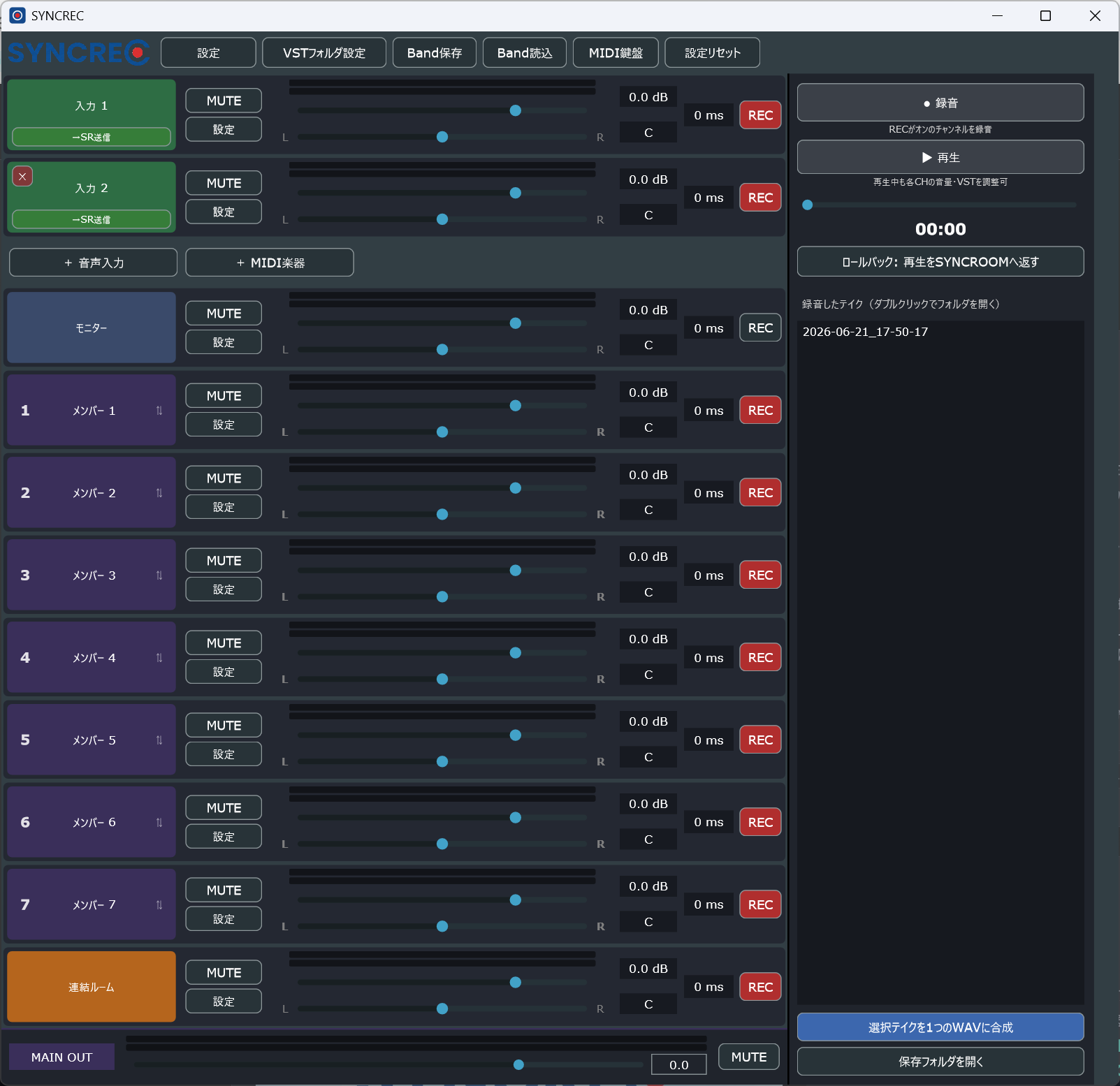Mute the メンバー 5 channel
Viewport: 1120px width, 1086px height.
(x=224, y=726)
